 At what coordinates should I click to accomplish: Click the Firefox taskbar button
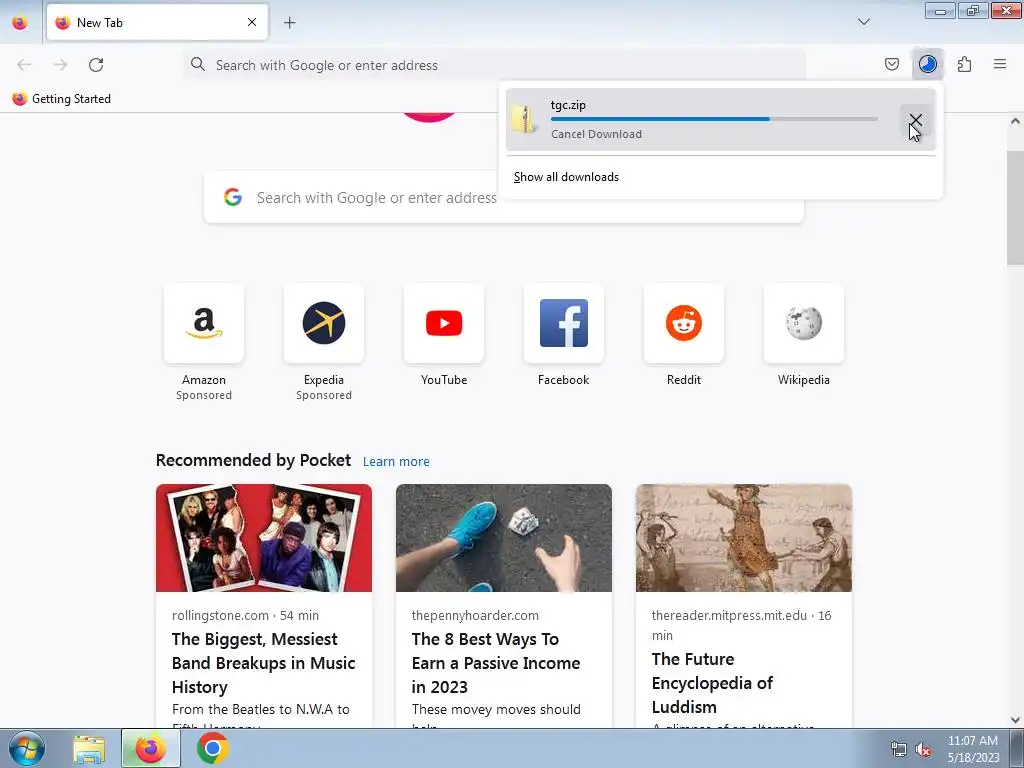[x=151, y=748]
